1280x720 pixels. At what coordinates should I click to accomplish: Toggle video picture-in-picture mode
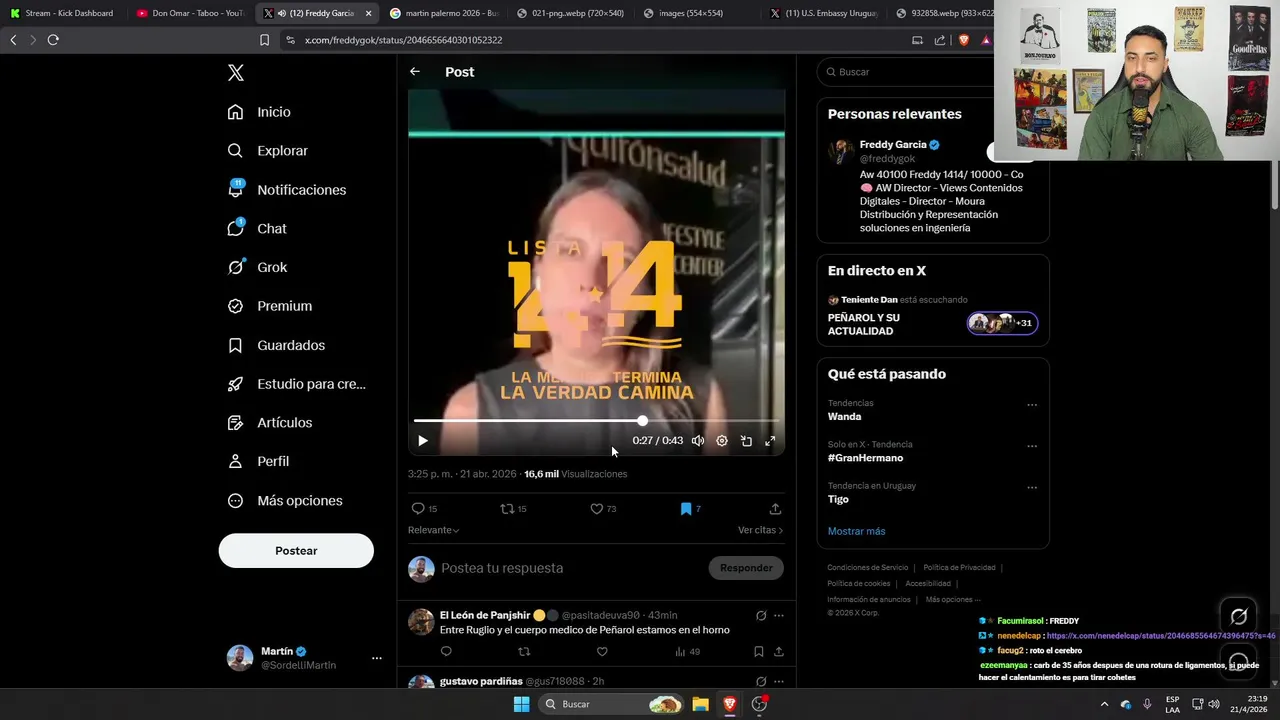(746, 441)
